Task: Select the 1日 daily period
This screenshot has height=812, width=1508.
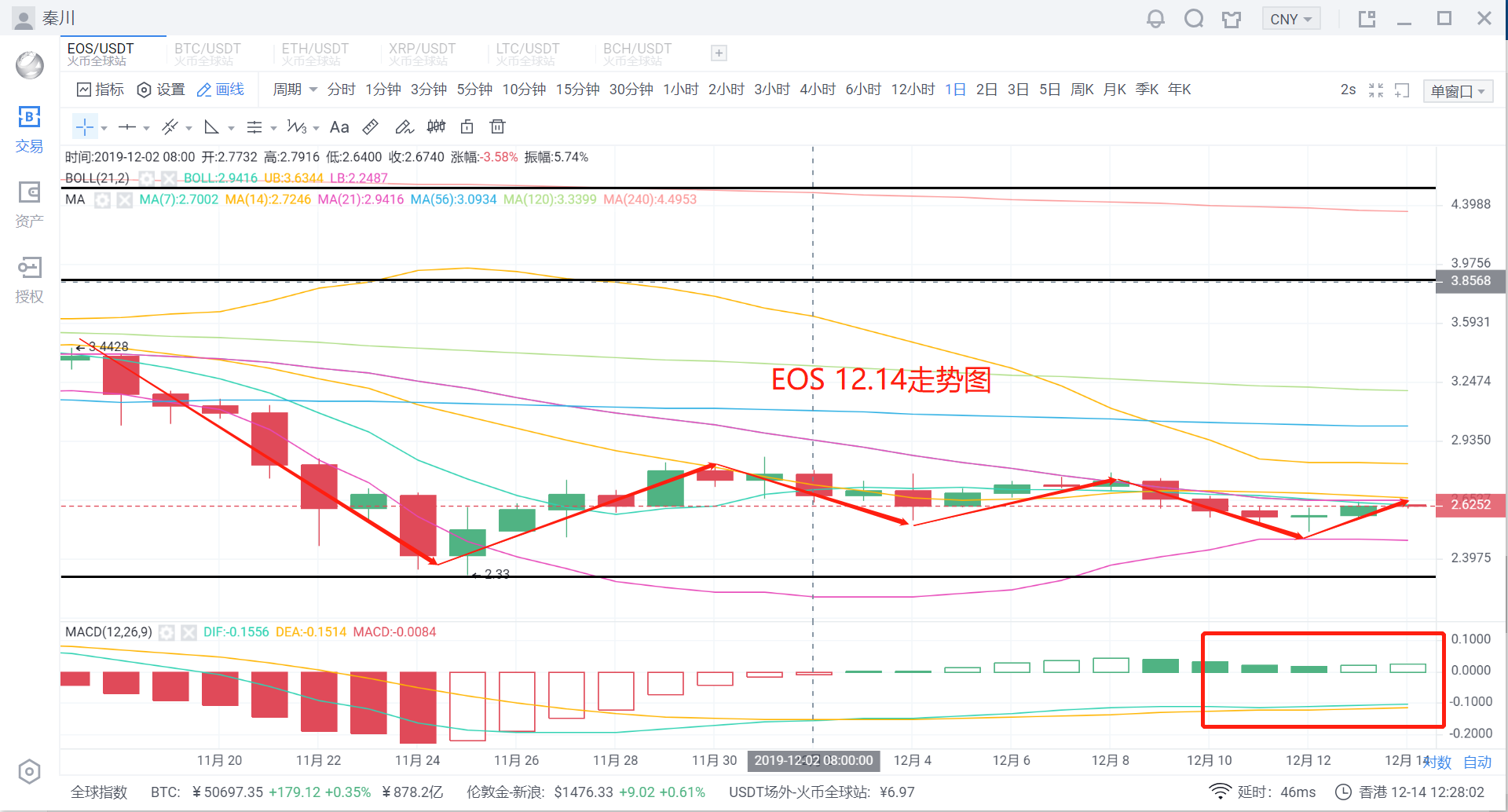Action: coord(955,90)
